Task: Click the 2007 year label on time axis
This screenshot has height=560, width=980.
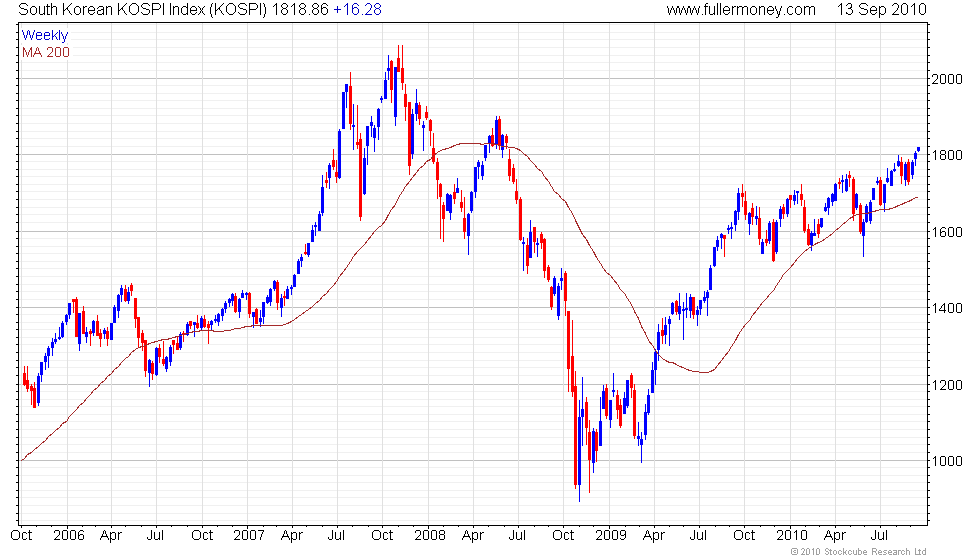Action: point(249,535)
